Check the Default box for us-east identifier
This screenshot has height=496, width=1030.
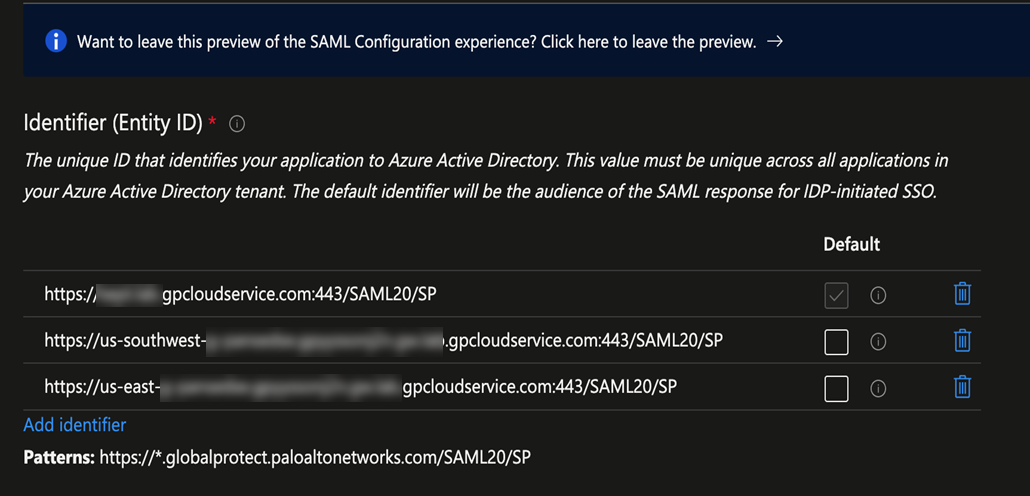[836, 388]
